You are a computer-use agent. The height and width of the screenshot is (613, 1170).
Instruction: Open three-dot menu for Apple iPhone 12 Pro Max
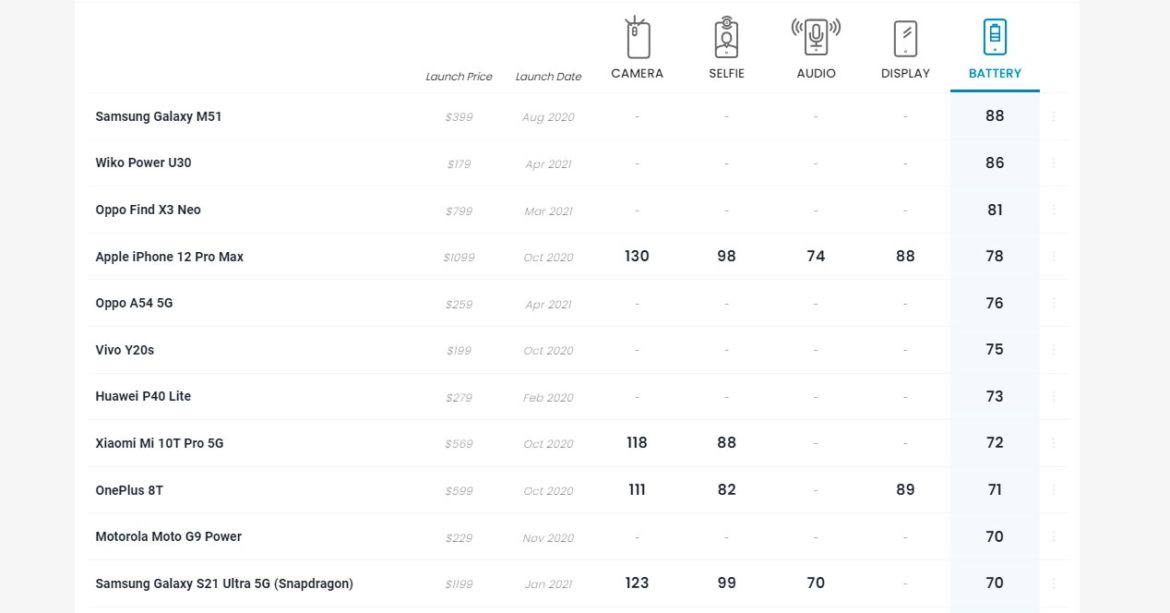[x=1053, y=257]
